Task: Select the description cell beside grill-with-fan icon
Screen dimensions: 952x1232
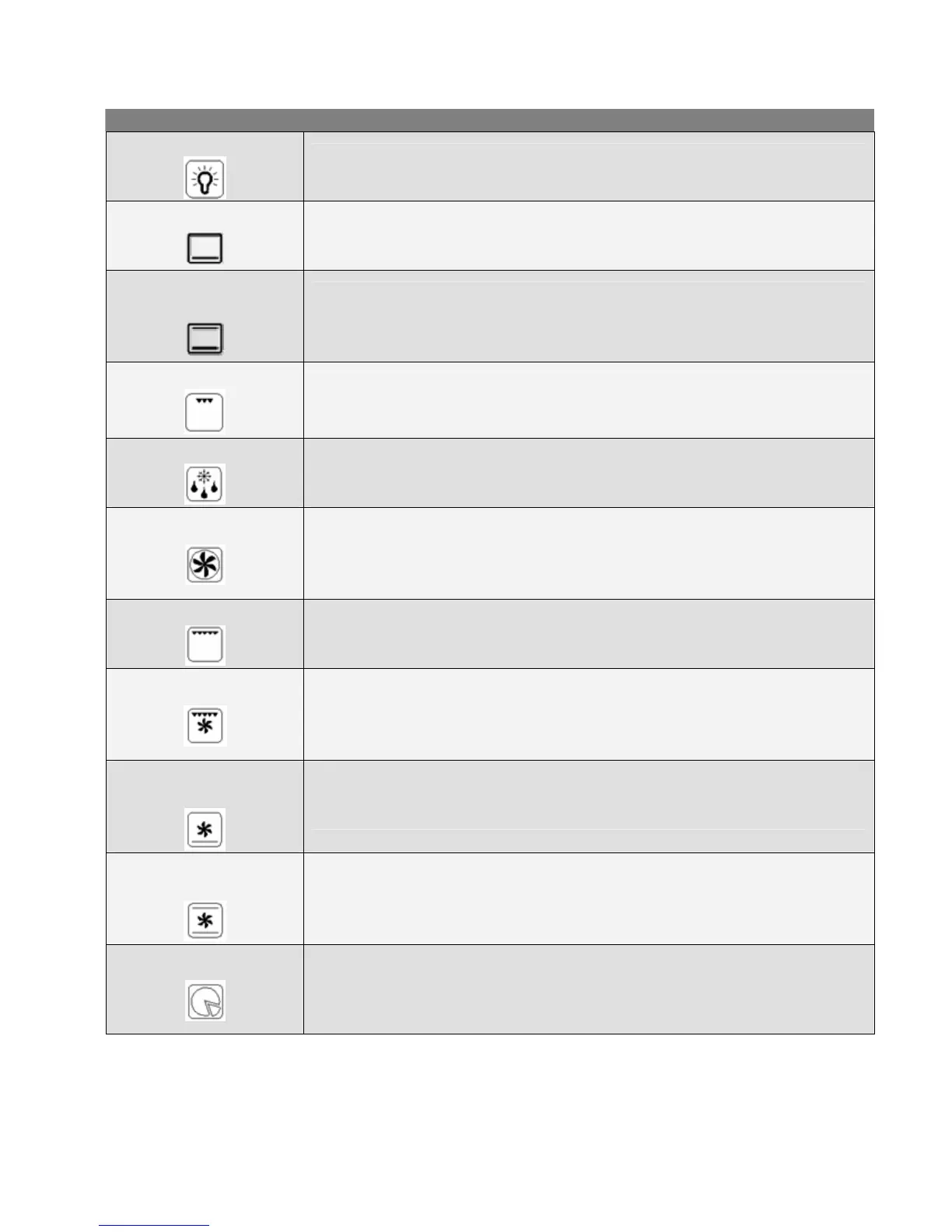Action: click(x=588, y=714)
